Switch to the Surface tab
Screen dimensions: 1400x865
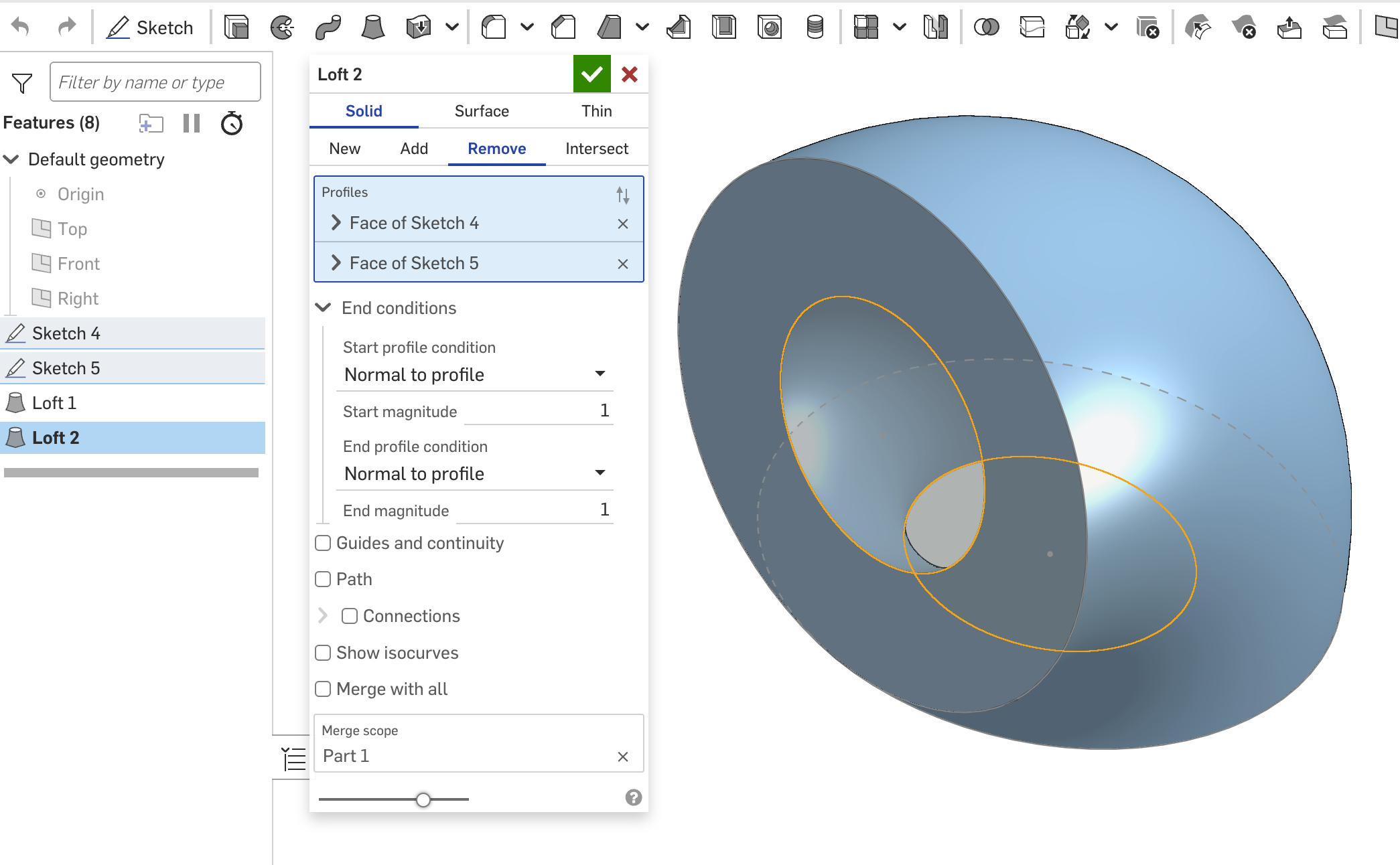pyautogui.click(x=481, y=111)
